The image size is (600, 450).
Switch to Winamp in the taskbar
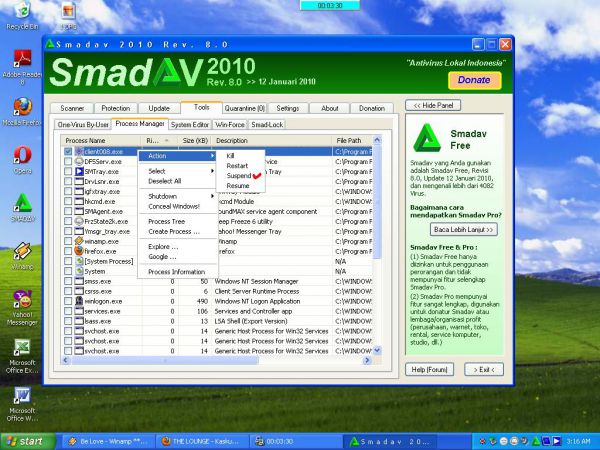point(108,442)
